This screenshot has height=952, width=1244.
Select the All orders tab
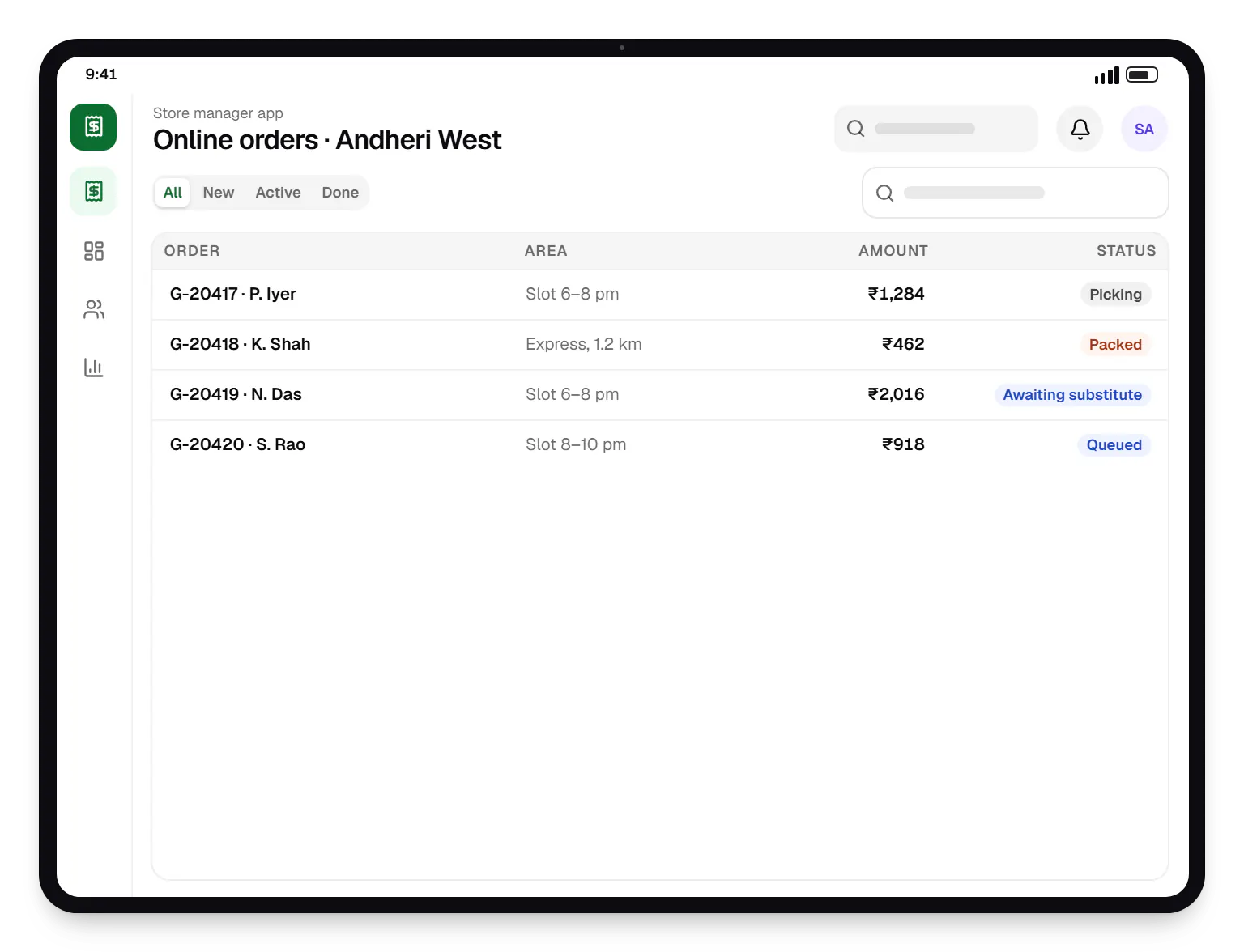click(x=173, y=193)
